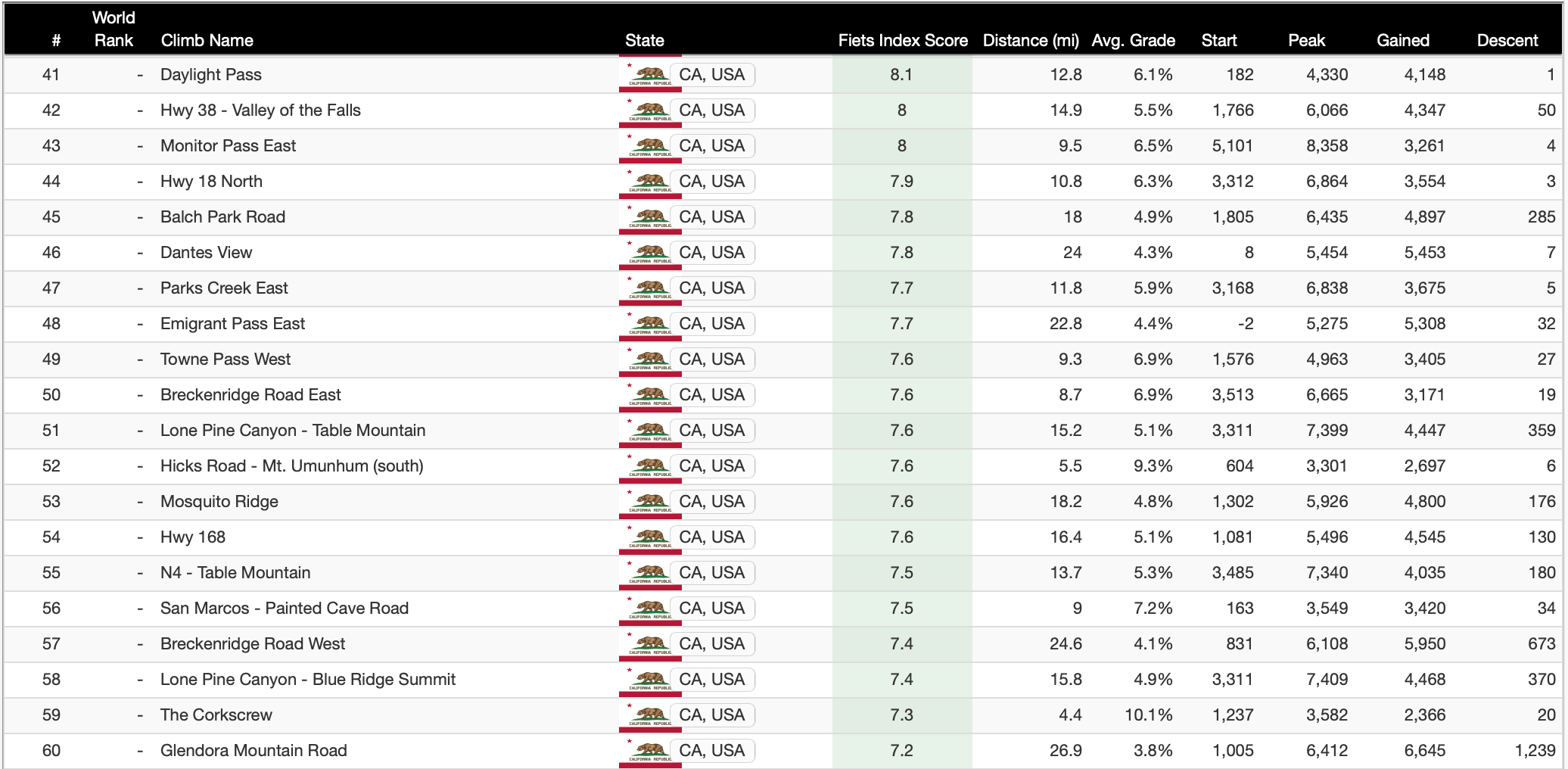Open Hicks Road - Mt. Umunhum (south) climb
The width and height of the screenshot is (1568, 769).
(x=291, y=466)
